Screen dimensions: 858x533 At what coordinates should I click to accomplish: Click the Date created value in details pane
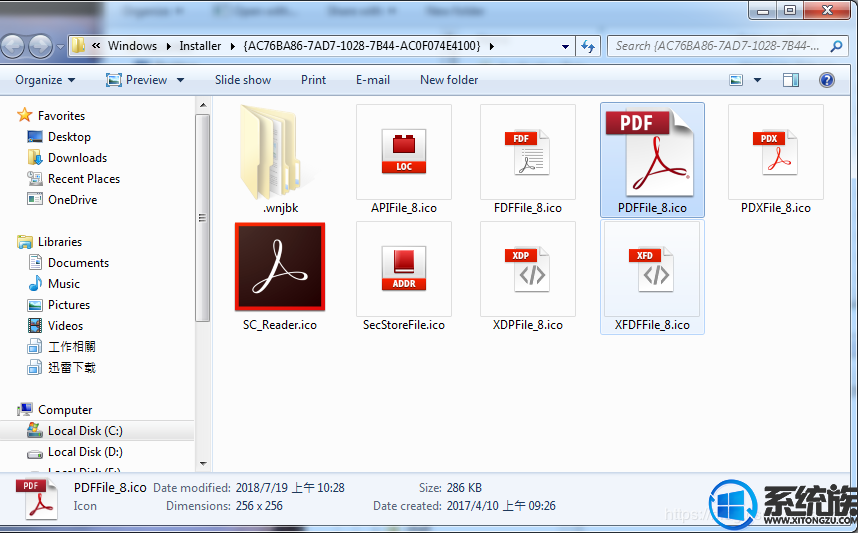click(x=501, y=506)
